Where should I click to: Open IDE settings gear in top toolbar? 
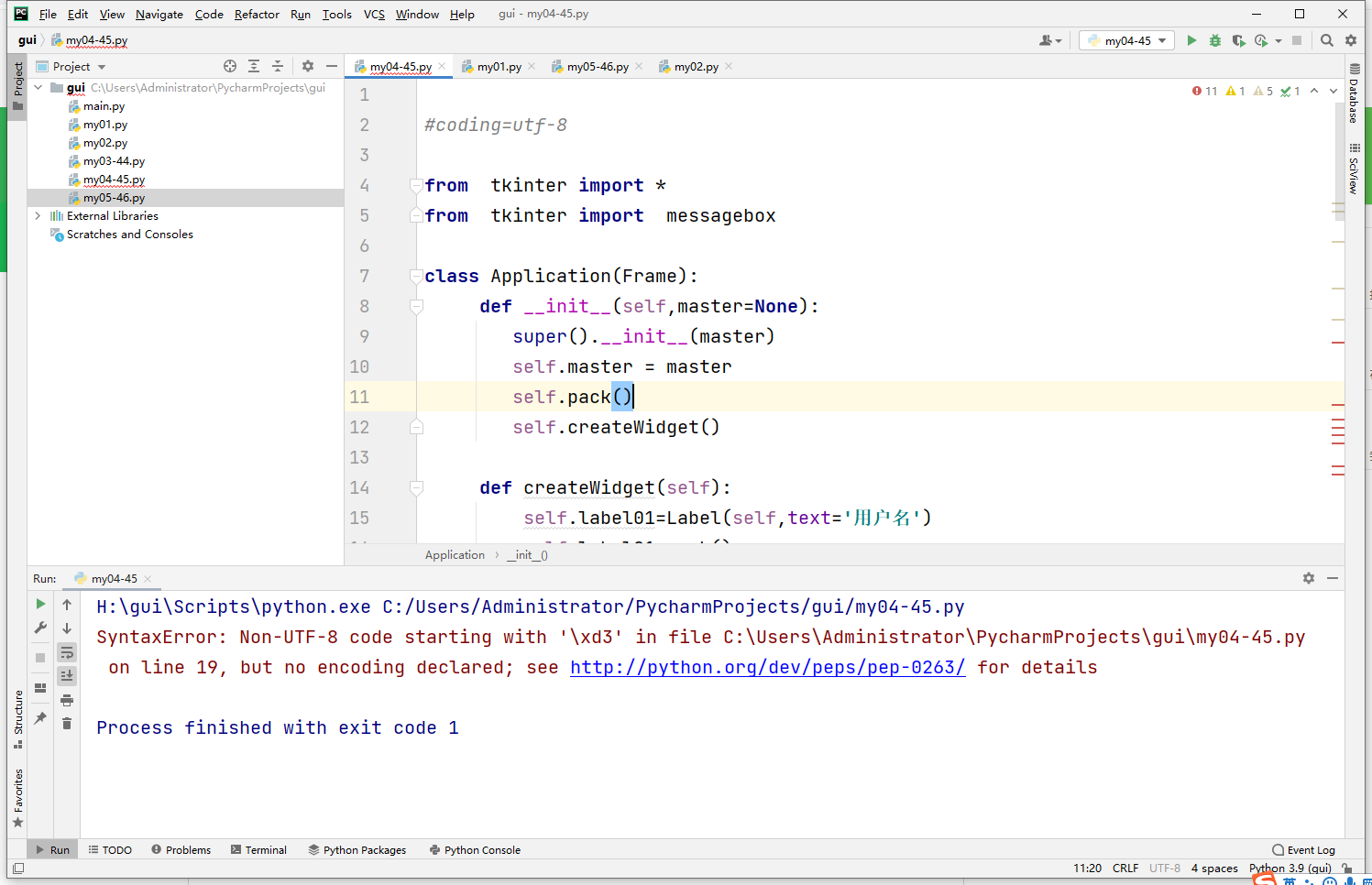1351,40
